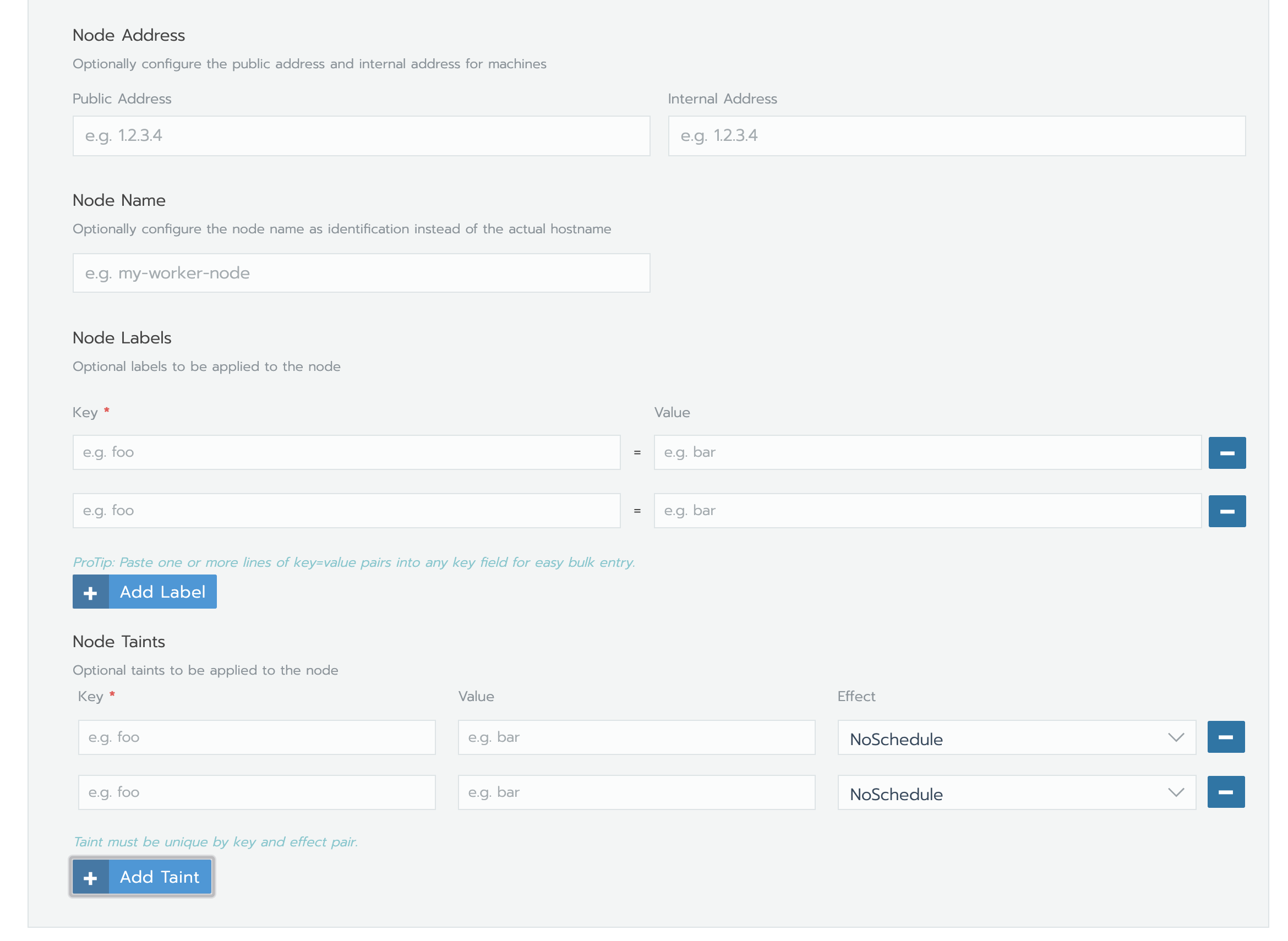Click the first taint Value field

636,737
